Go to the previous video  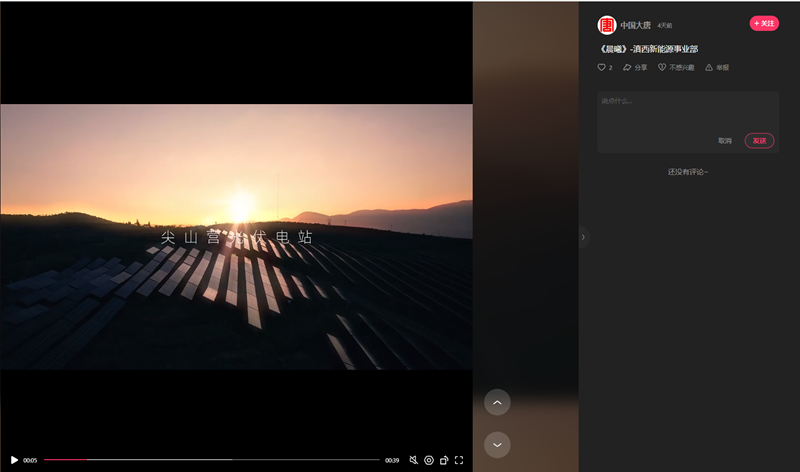pyautogui.click(x=497, y=402)
